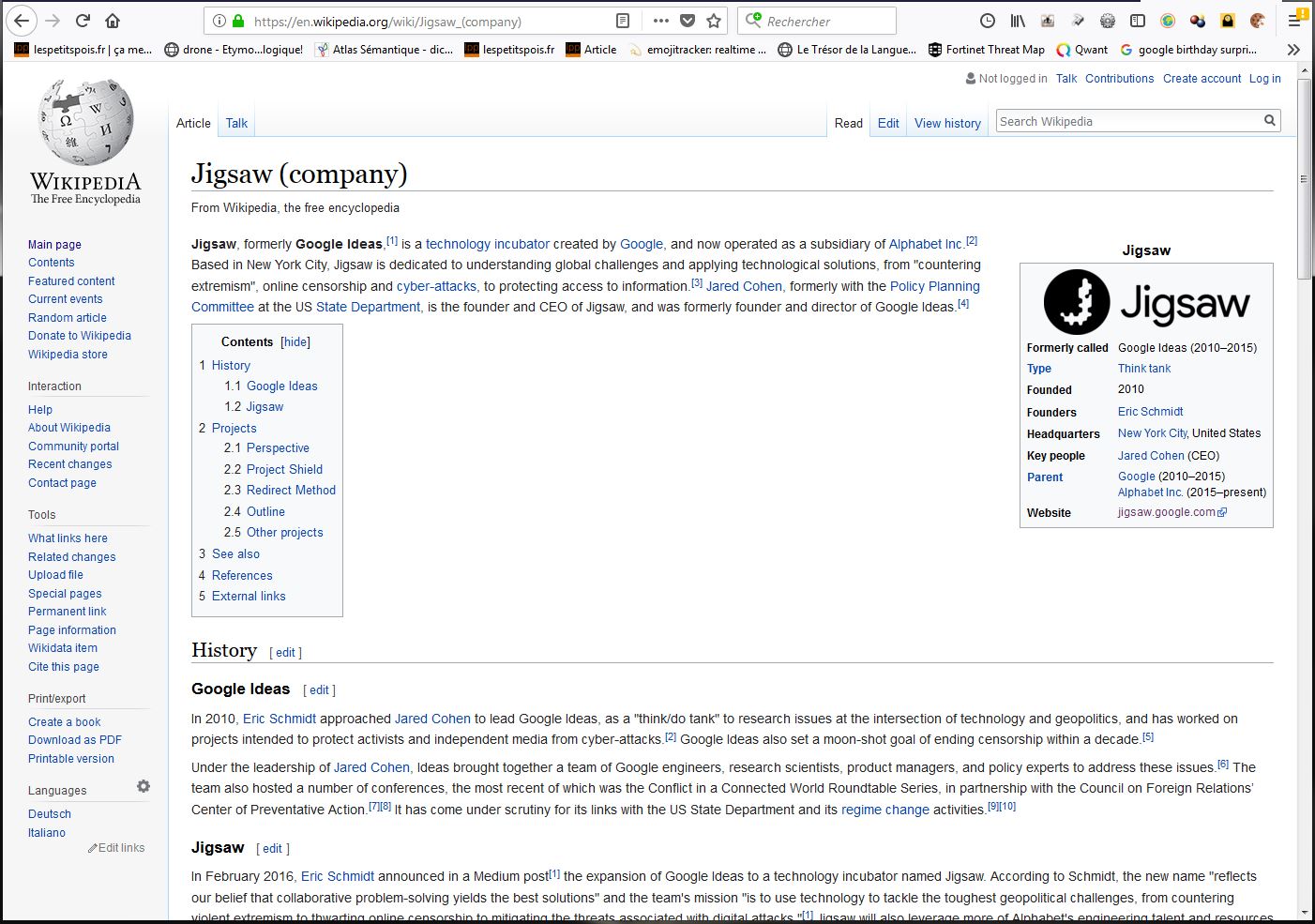Click the browser back button

click(22, 21)
